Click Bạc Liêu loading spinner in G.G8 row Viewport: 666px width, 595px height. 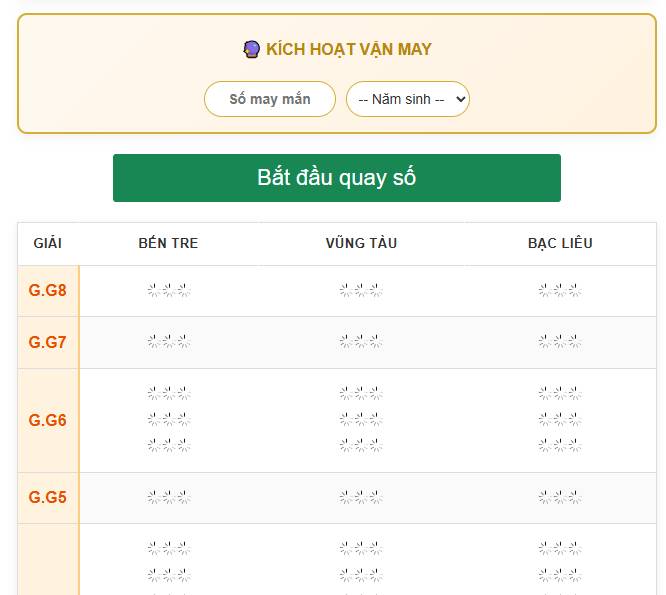coord(560,290)
